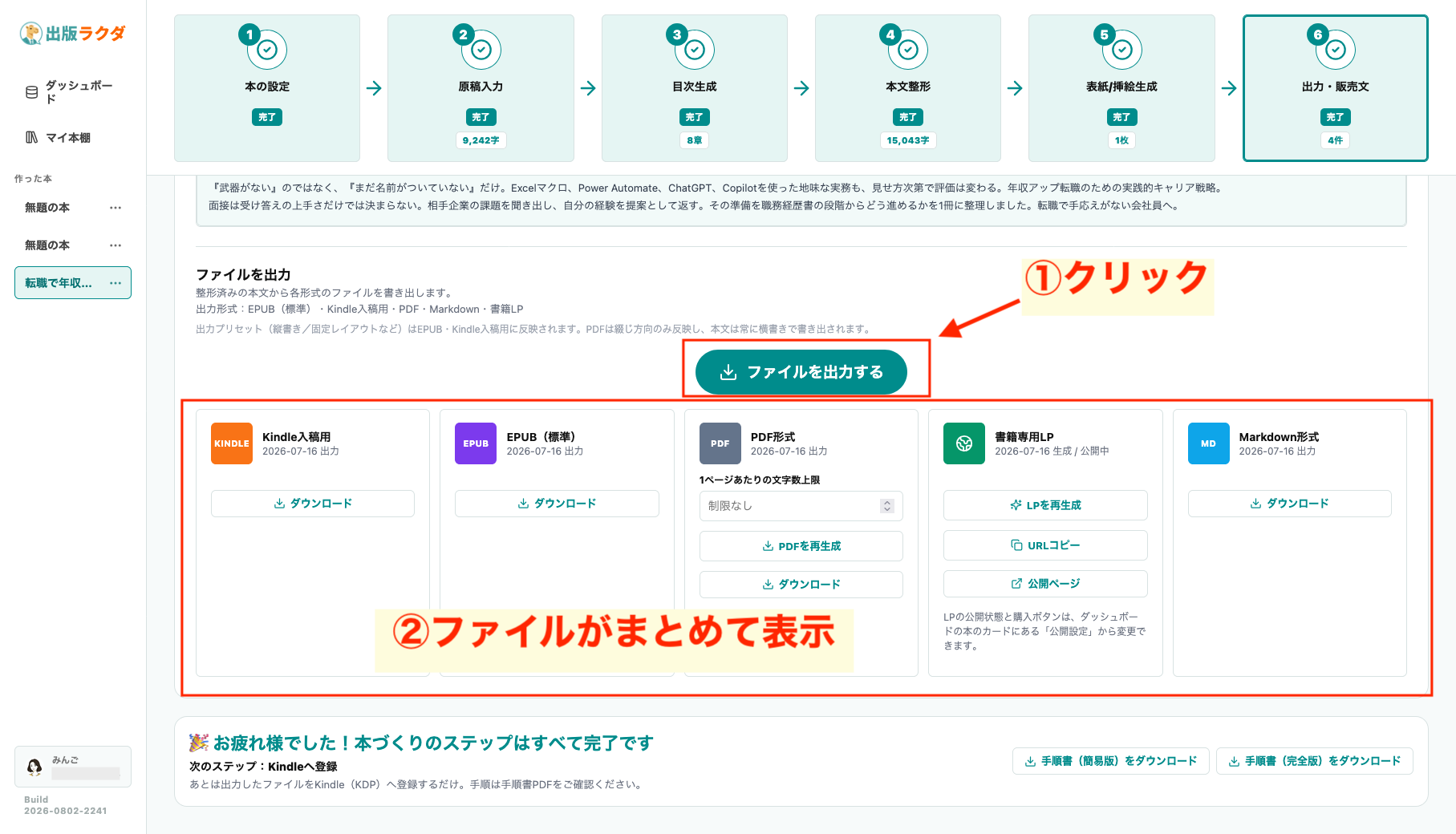Viewport: 1456px width, 834px height.
Task: Open step 原稿入力 card
Action: tap(481, 88)
